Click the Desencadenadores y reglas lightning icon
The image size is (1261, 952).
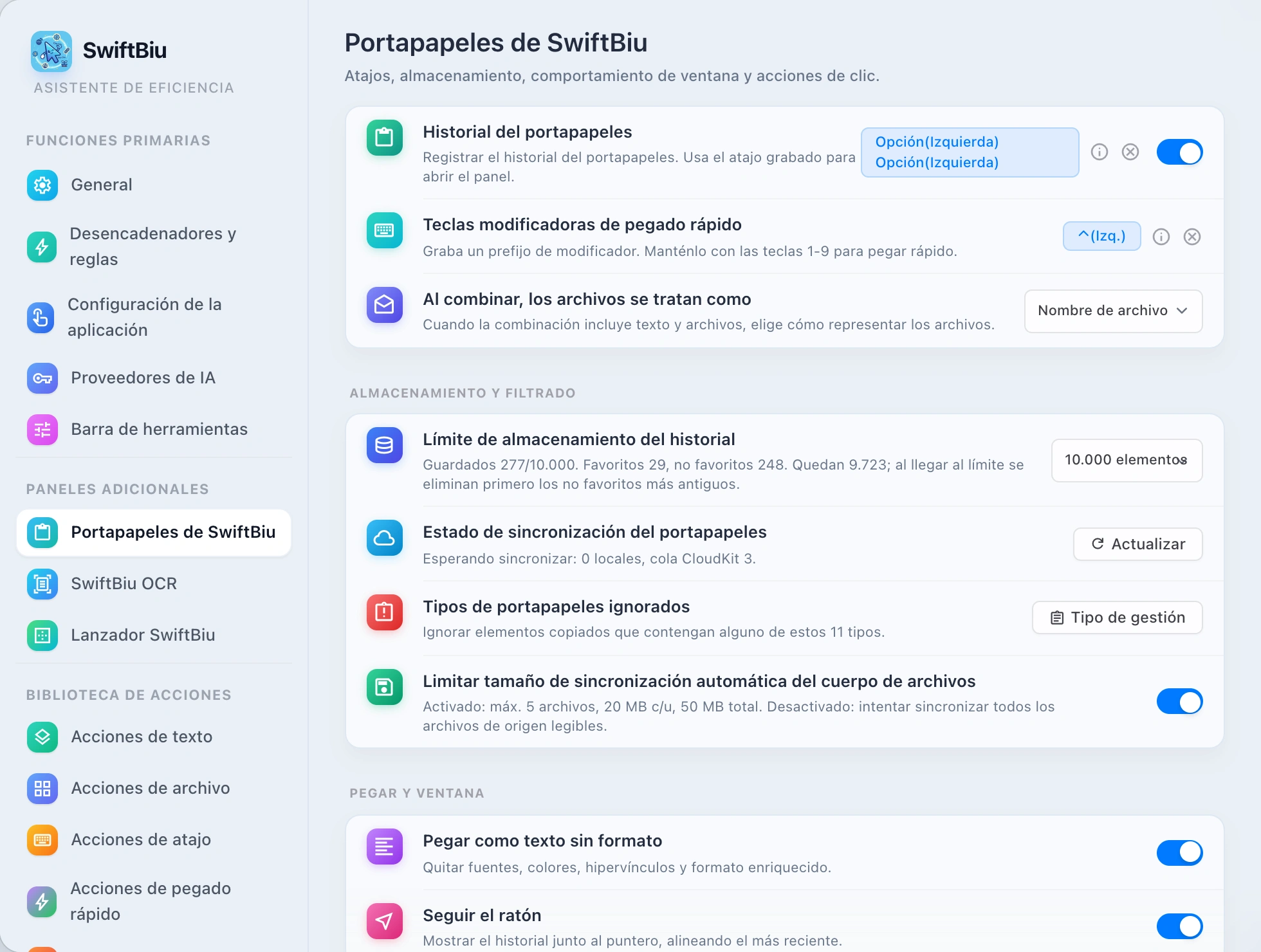pyautogui.click(x=42, y=247)
